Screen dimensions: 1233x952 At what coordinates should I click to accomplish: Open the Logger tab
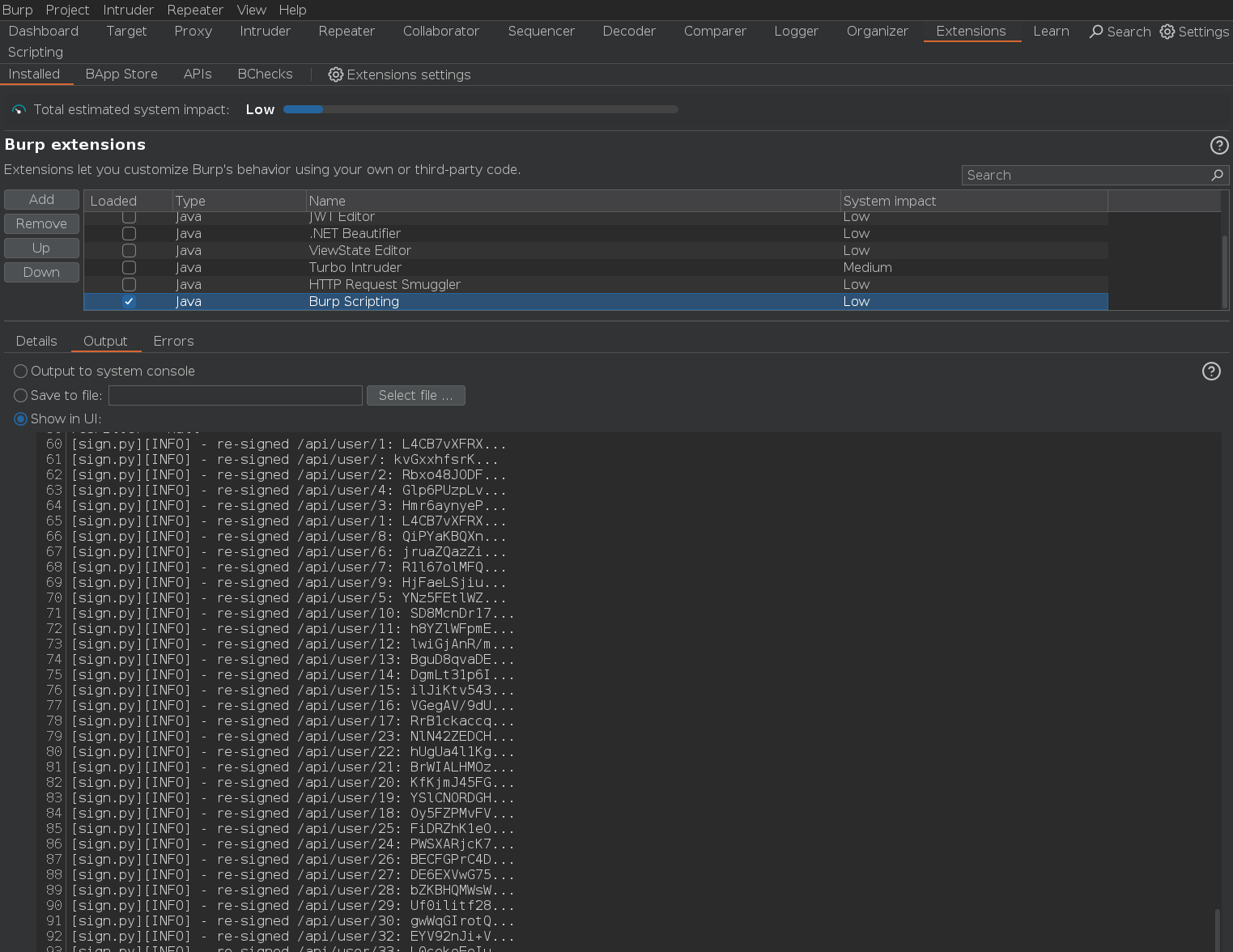[x=797, y=32]
